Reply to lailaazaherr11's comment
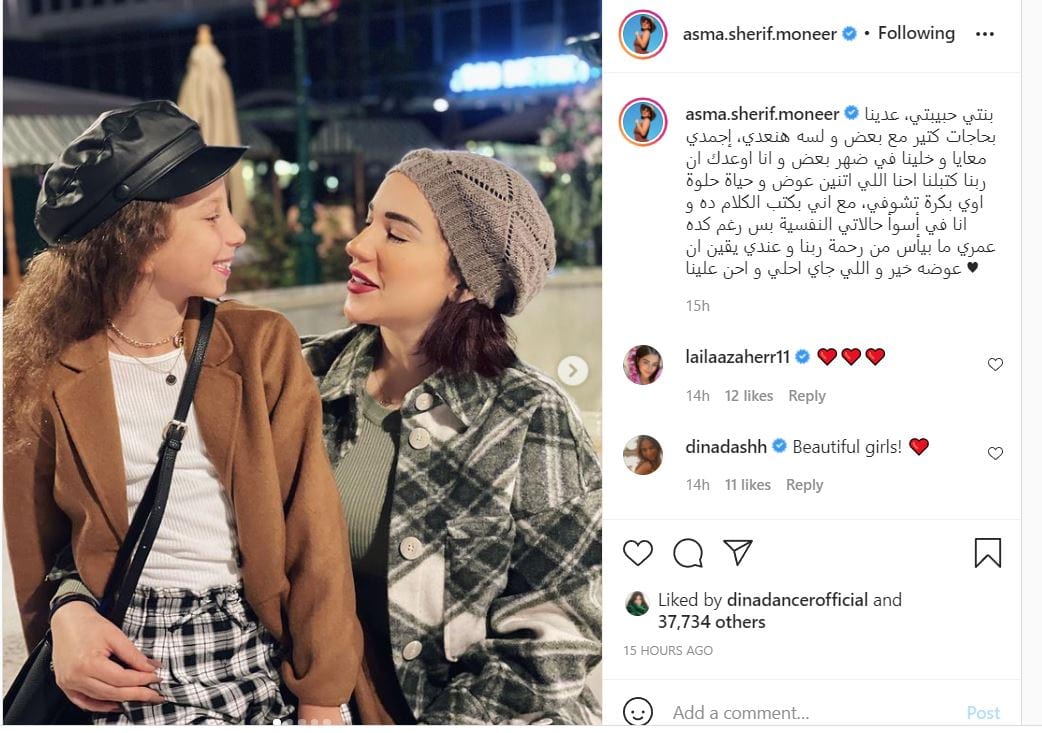Viewport: 1042px width, 733px height. tap(807, 396)
